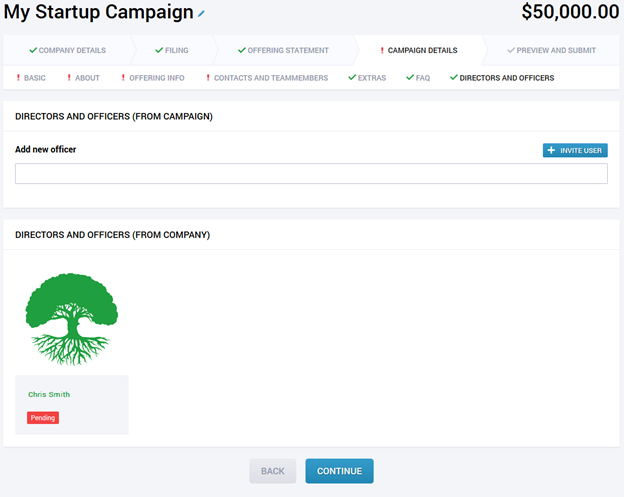Click the Continue button

[339, 471]
